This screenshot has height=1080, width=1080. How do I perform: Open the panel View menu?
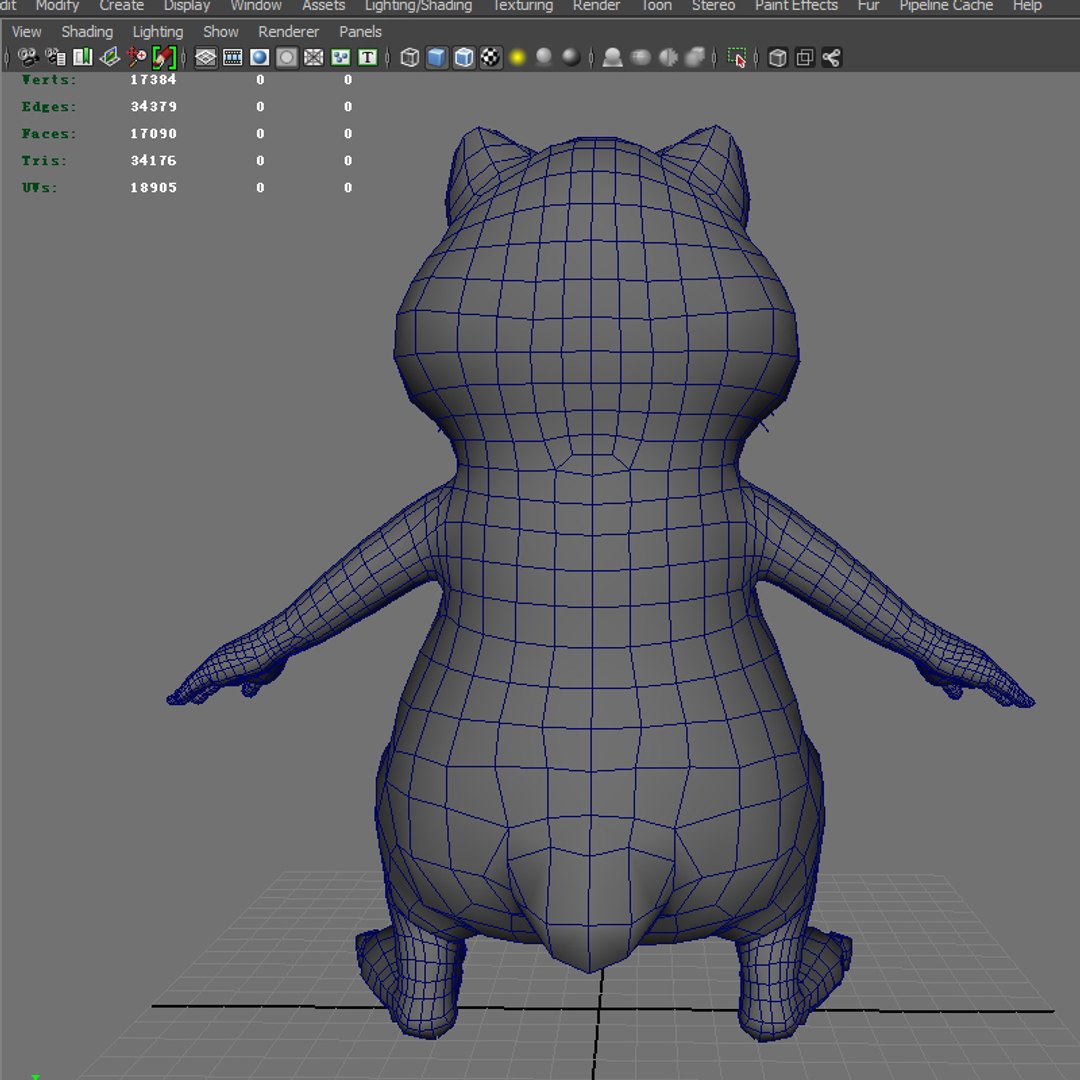tap(26, 32)
